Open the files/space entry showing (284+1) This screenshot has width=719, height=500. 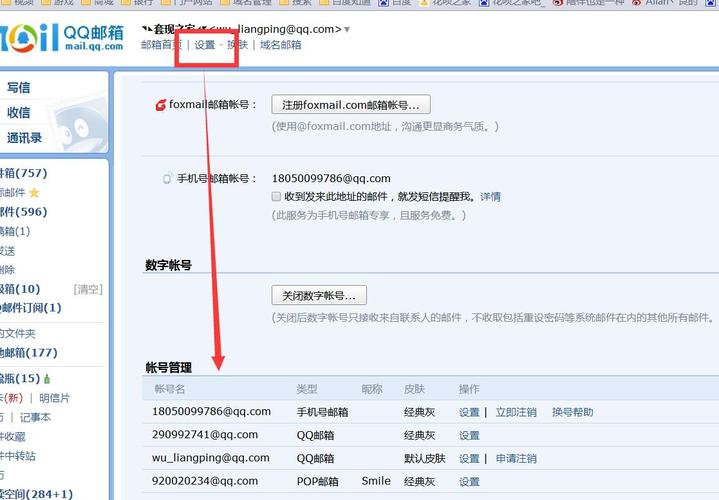[36, 494]
